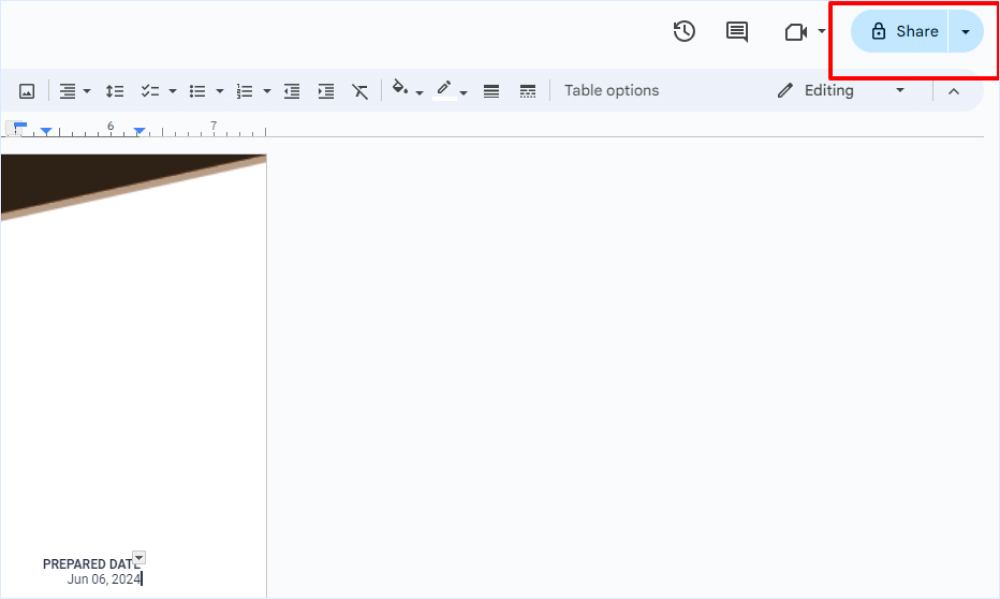Pick a table cell background color
The width and height of the screenshot is (1000, 599).
coord(400,91)
